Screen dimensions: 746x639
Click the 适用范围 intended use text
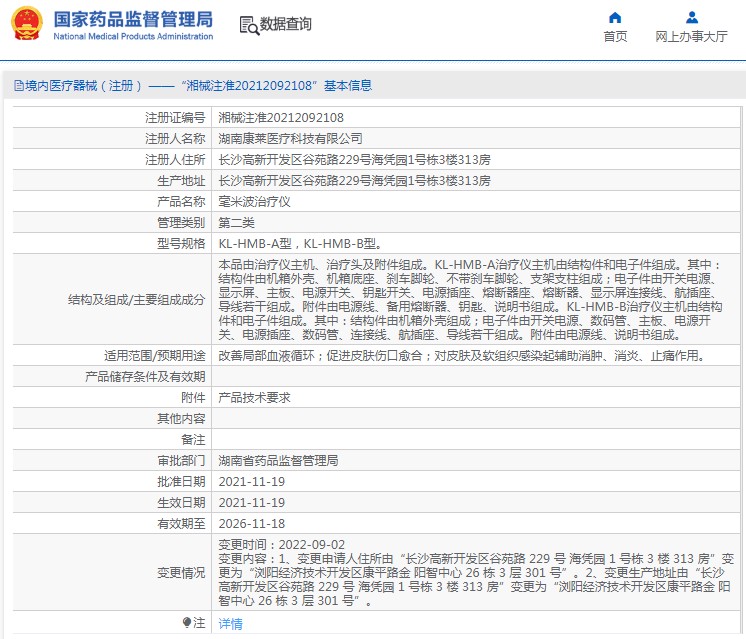pyautogui.click(x=463, y=355)
